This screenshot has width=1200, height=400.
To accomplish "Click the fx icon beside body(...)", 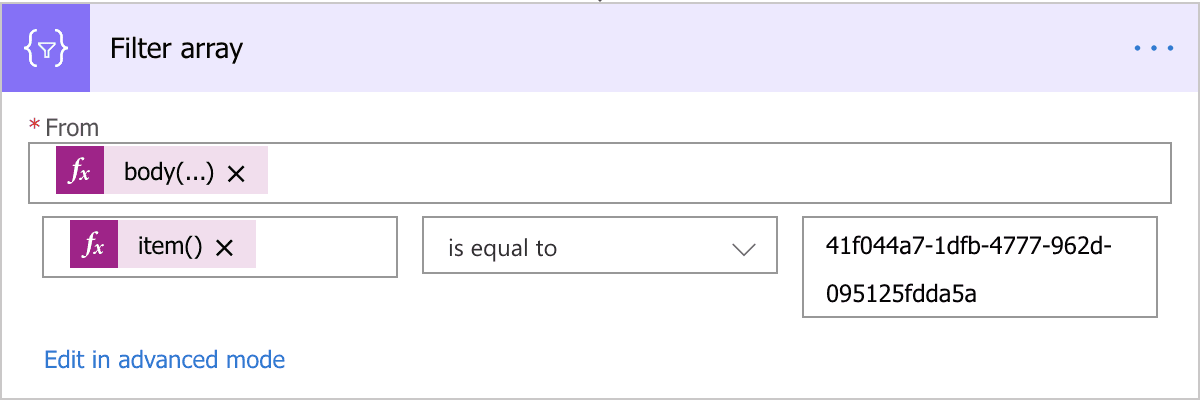I will pos(80,173).
